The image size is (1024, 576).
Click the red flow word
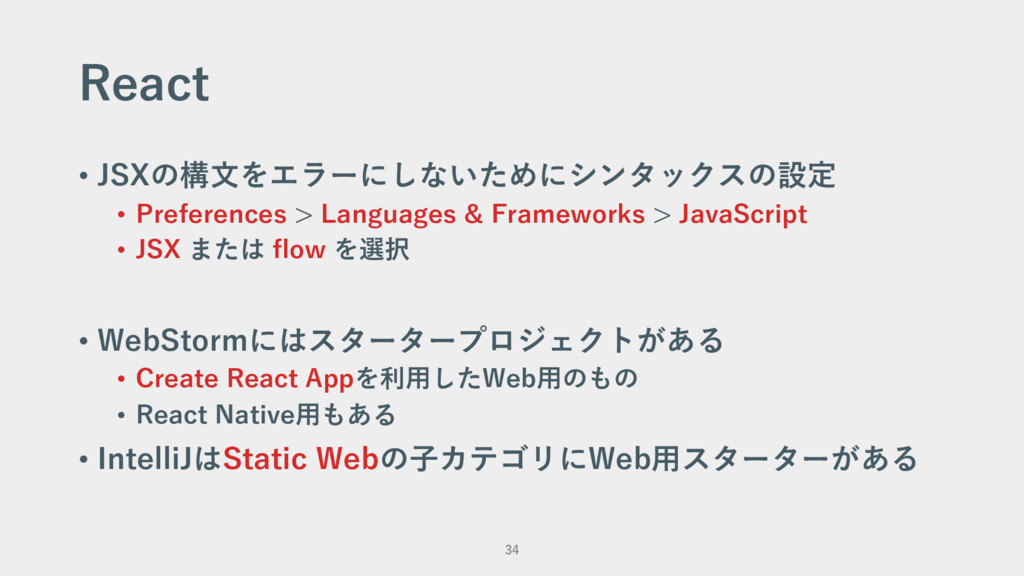(x=298, y=249)
